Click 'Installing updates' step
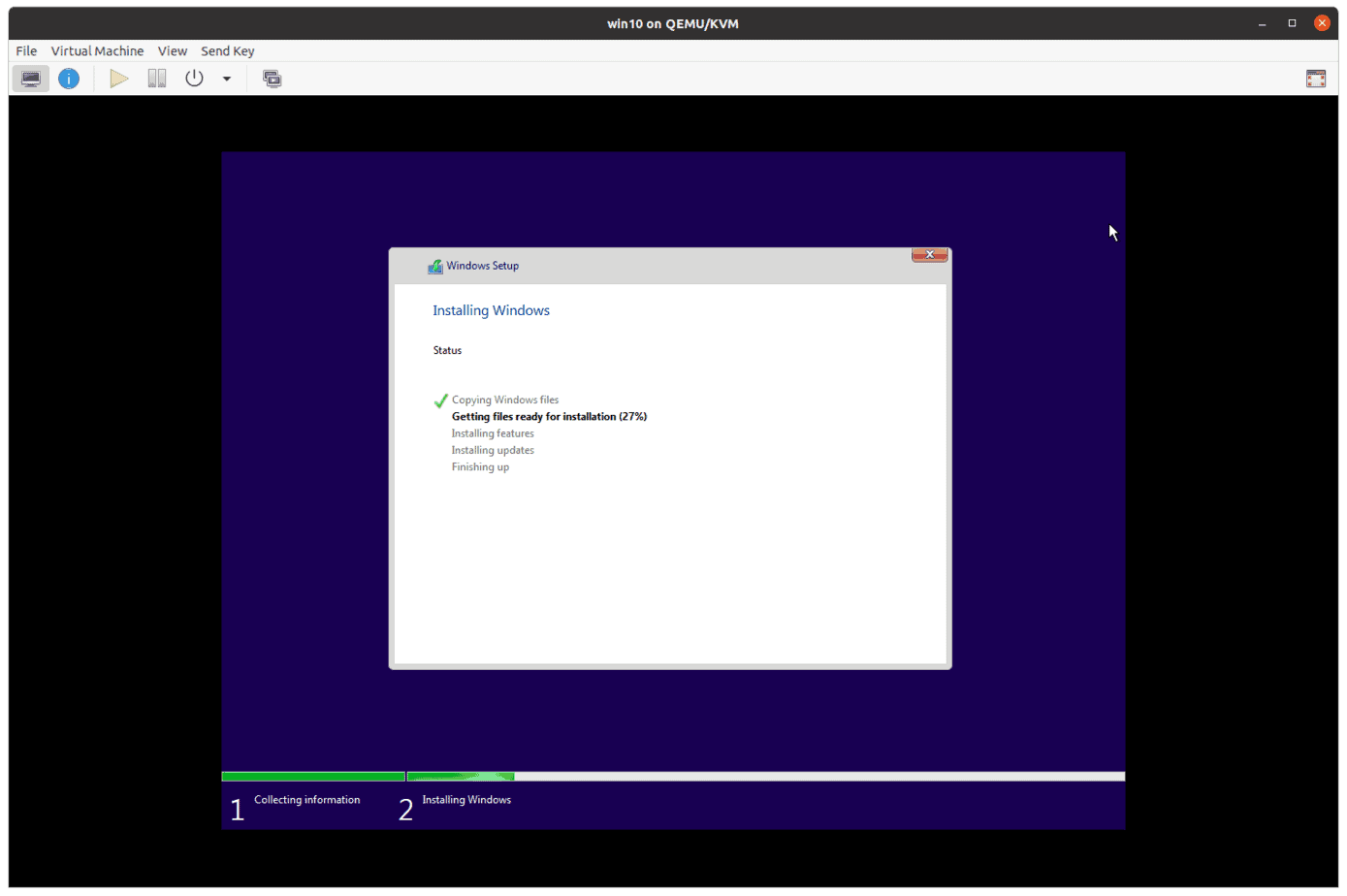 493,450
